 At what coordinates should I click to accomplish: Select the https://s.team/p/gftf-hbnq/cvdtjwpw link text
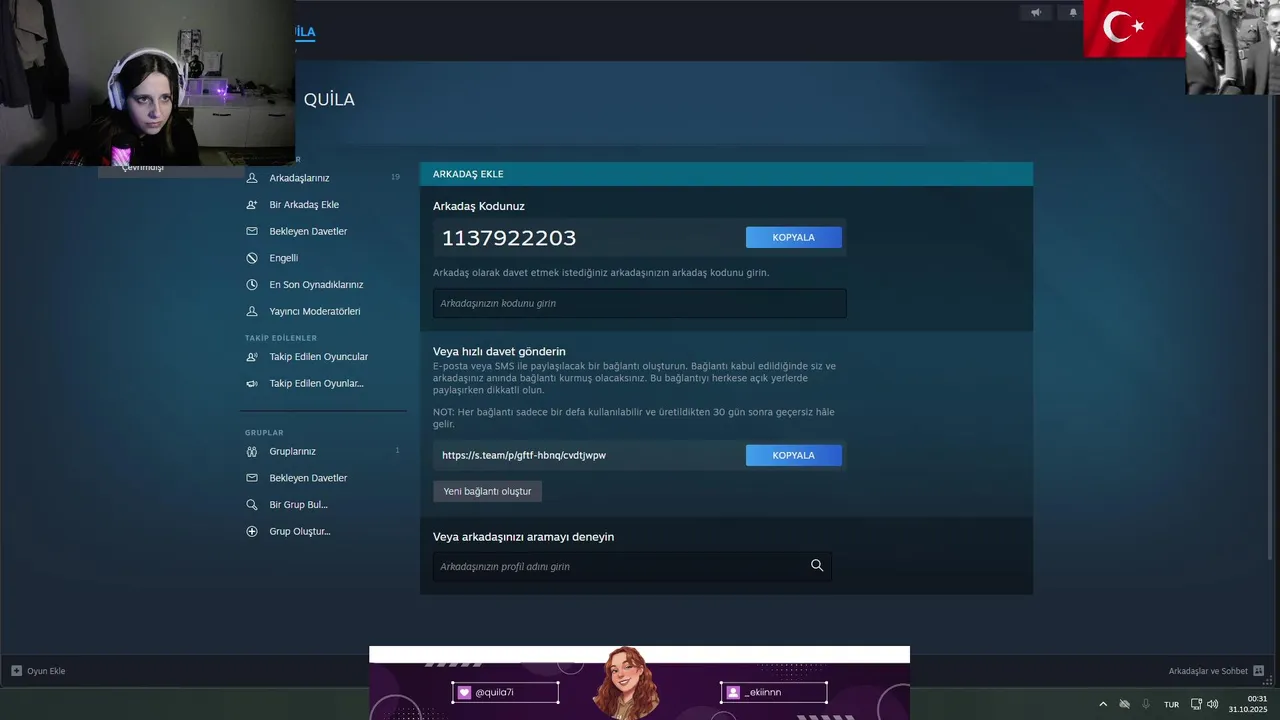click(524, 455)
